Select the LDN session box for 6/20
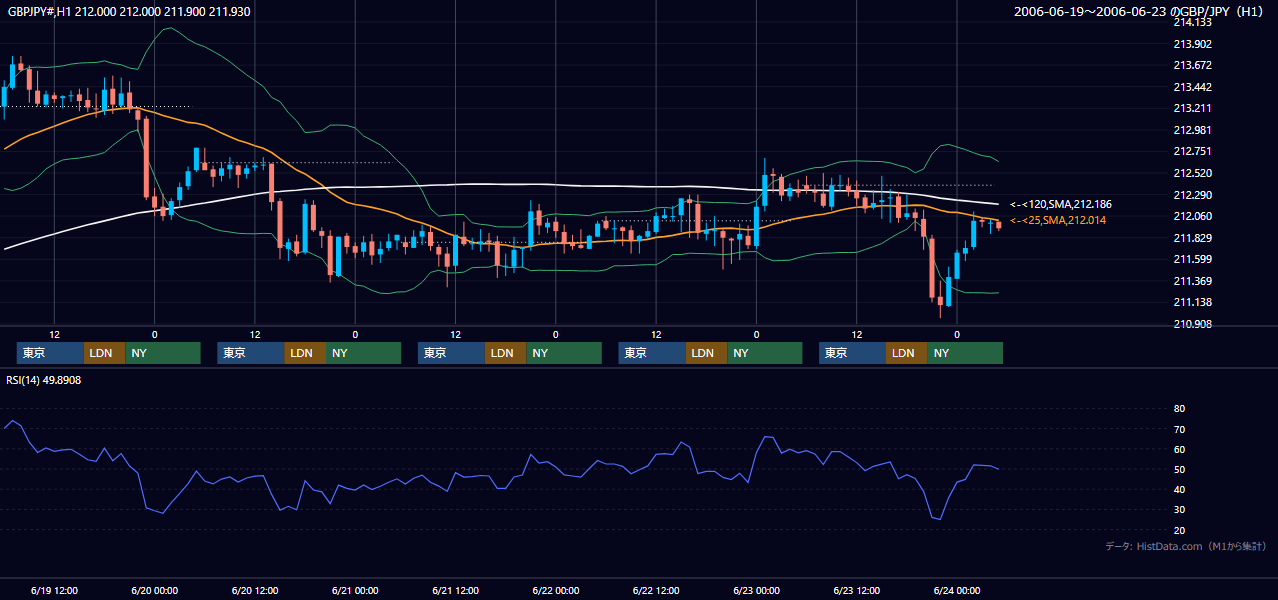The height and width of the screenshot is (600, 1278). tap(305, 353)
